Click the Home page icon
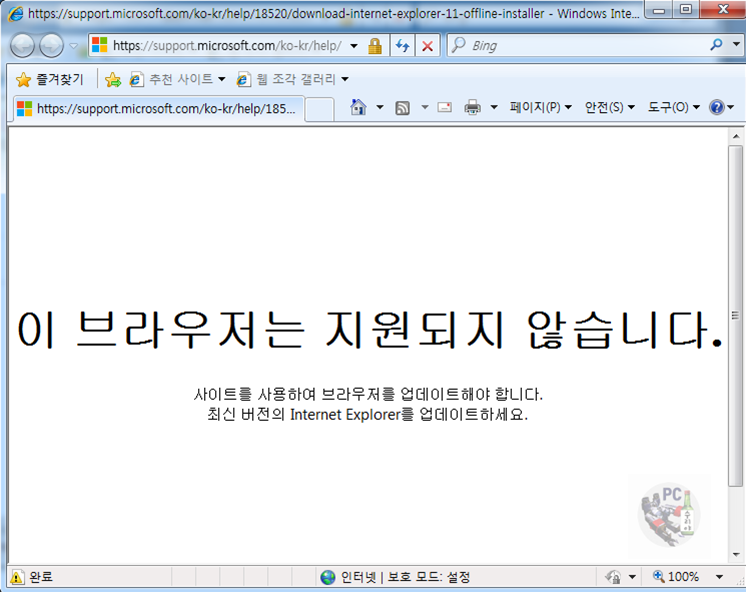The image size is (746, 592). [x=358, y=108]
